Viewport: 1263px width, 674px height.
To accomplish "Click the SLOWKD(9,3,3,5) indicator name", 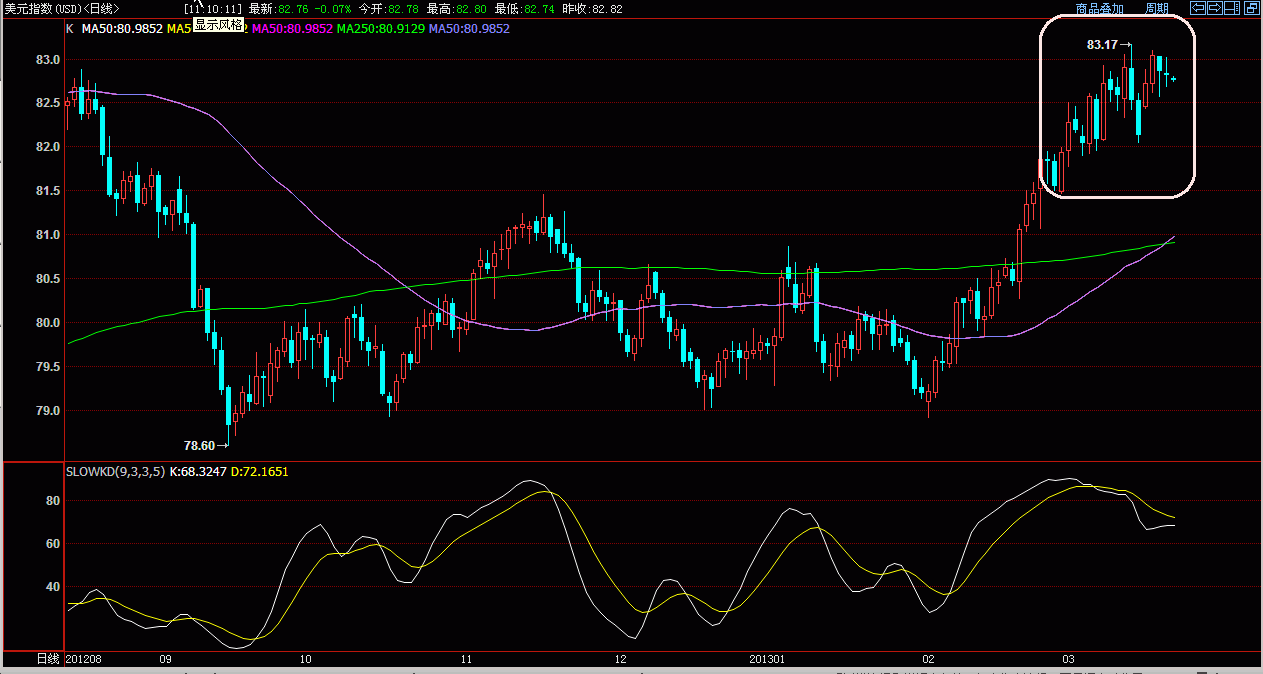I will (x=116, y=471).
